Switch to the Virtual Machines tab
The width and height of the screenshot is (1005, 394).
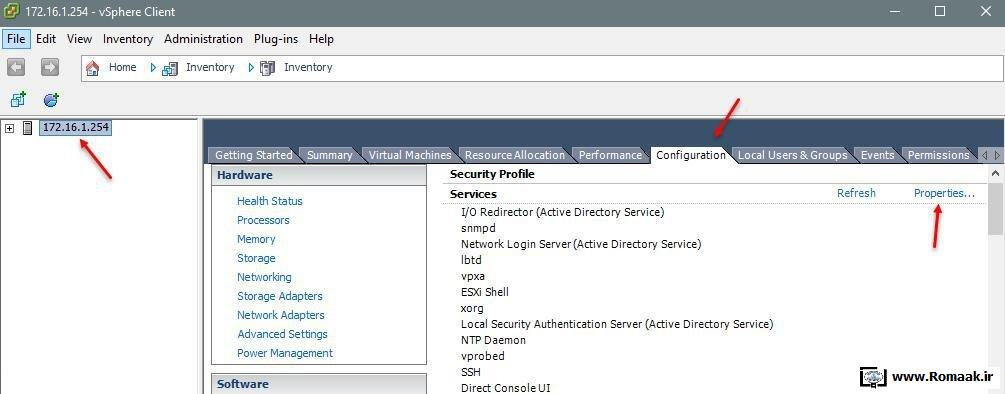click(x=410, y=155)
